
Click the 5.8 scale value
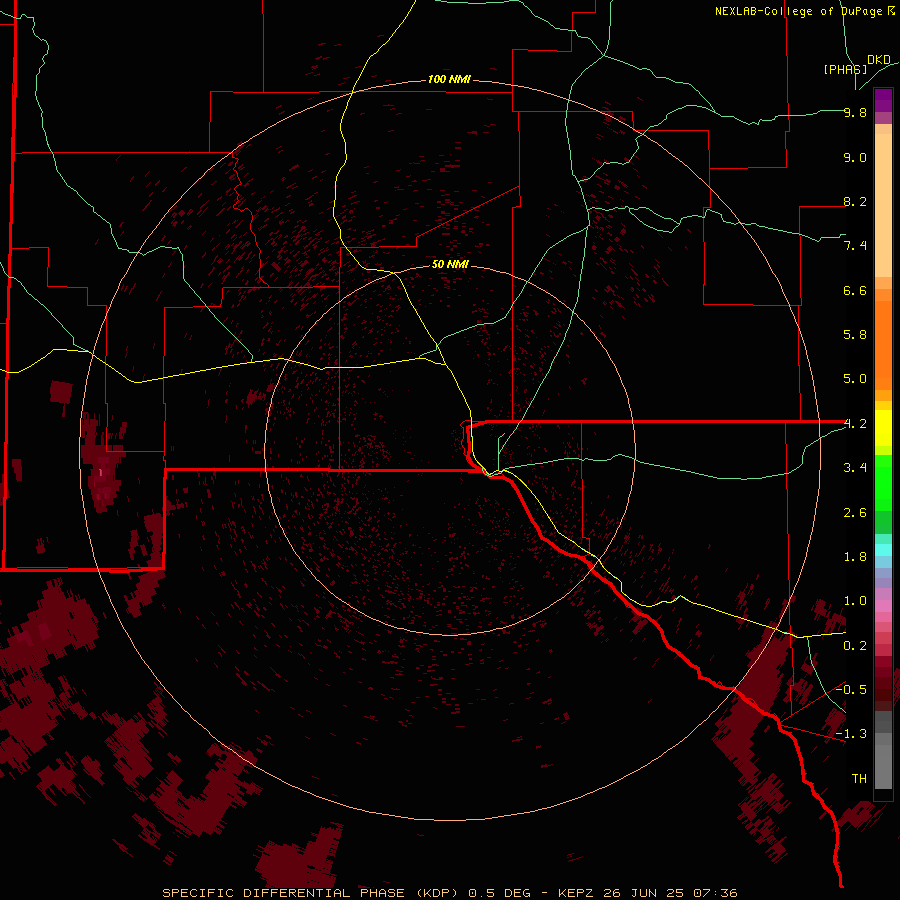click(855, 335)
